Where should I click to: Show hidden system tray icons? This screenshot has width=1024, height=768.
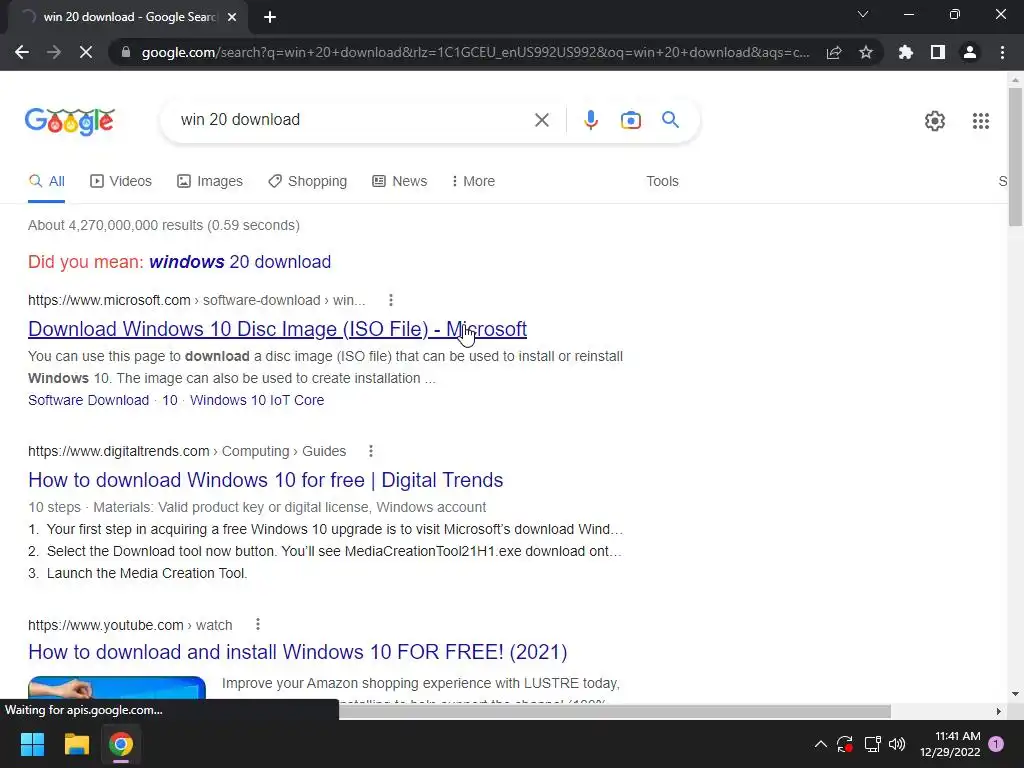(x=821, y=744)
